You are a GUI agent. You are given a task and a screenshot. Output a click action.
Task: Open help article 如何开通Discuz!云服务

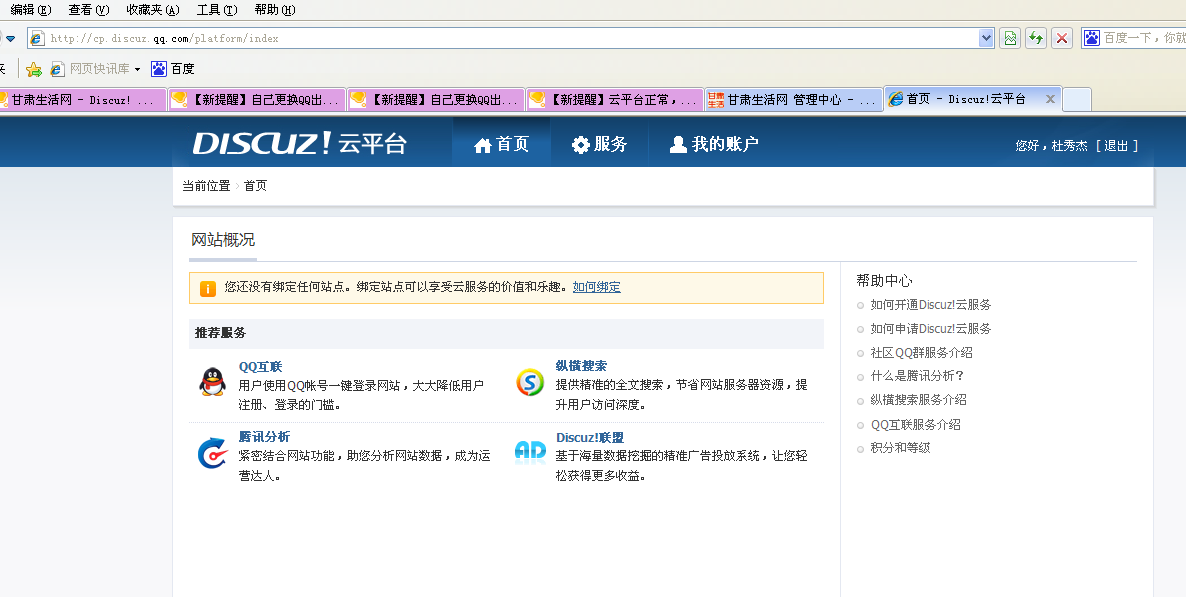(x=930, y=304)
